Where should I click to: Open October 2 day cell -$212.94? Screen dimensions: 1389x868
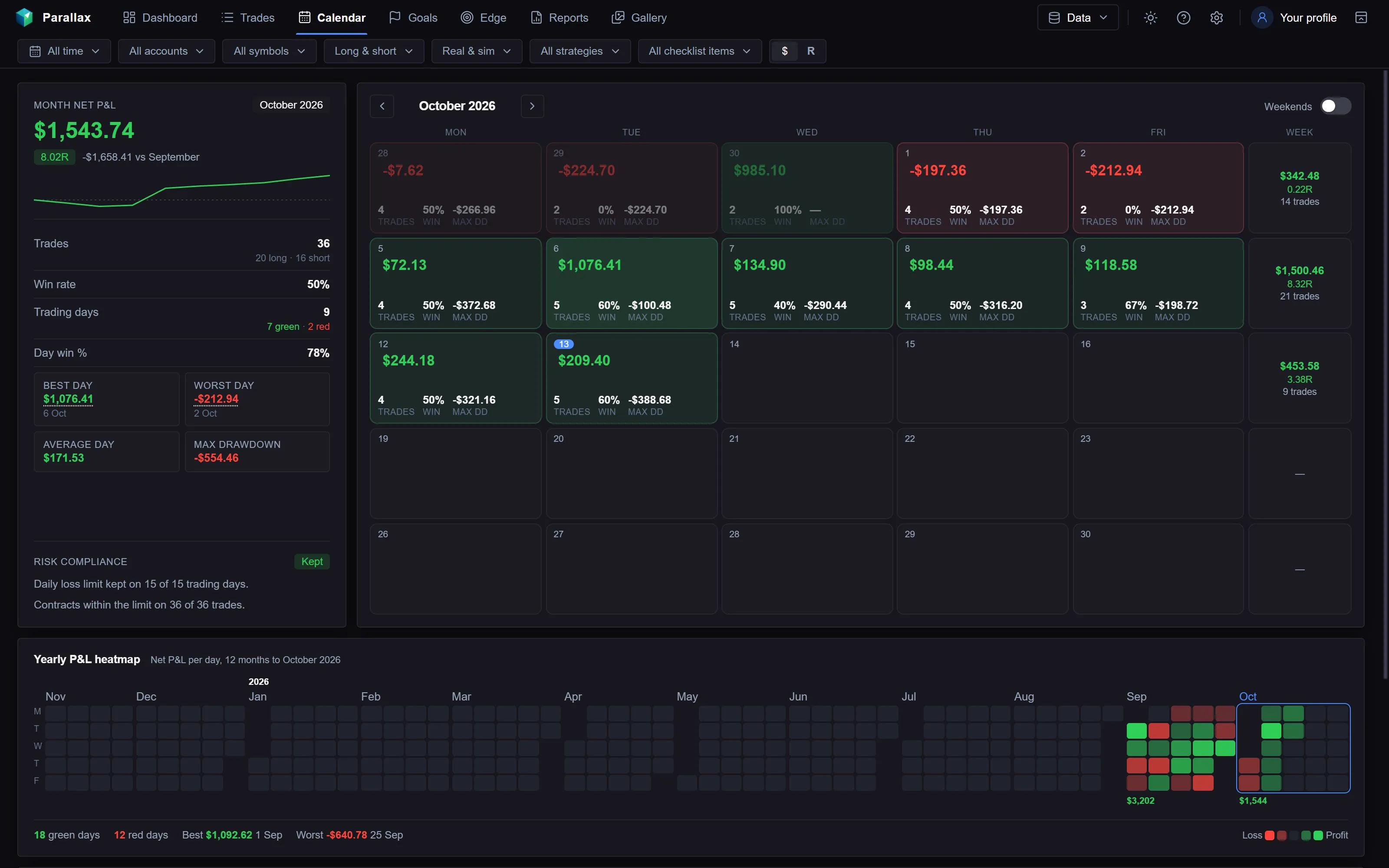pos(1158,188)
